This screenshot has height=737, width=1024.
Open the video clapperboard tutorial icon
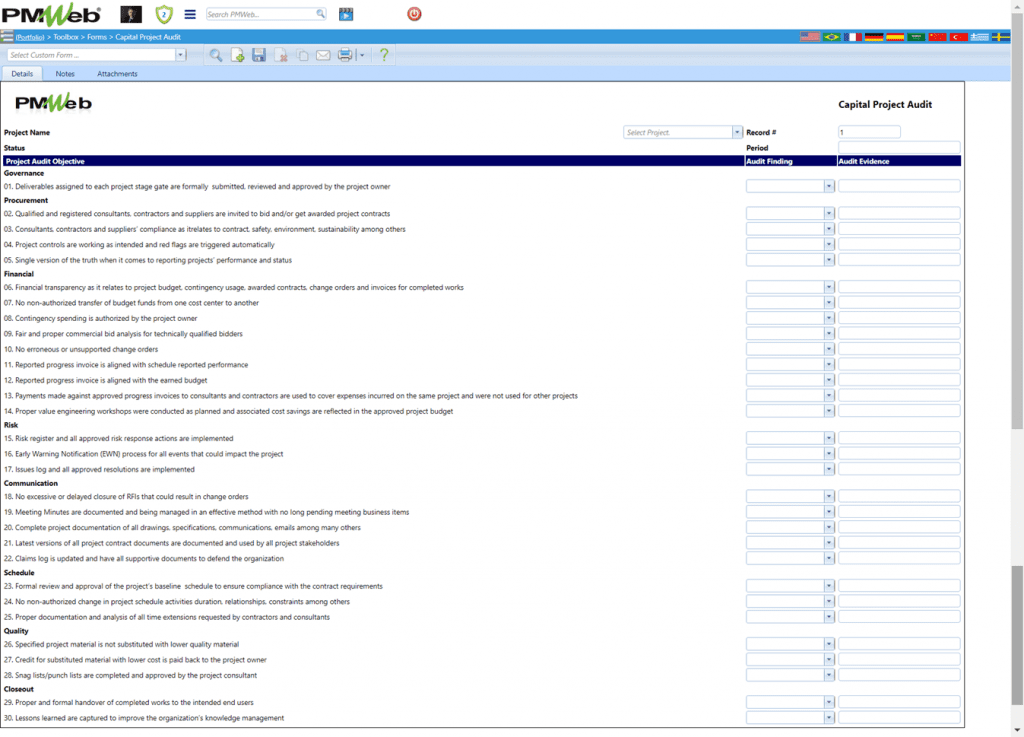coord(346,14)
